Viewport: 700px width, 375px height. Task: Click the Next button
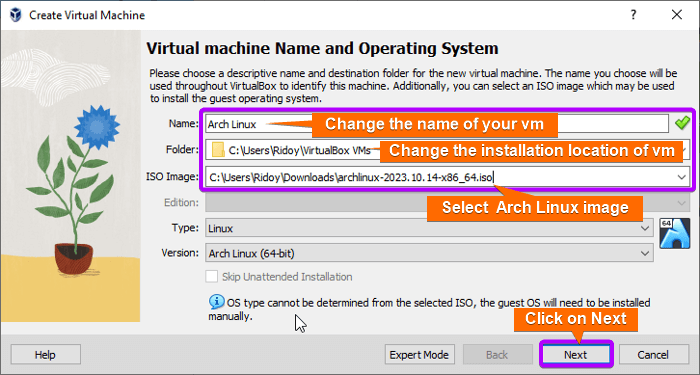tap(575, 355)
